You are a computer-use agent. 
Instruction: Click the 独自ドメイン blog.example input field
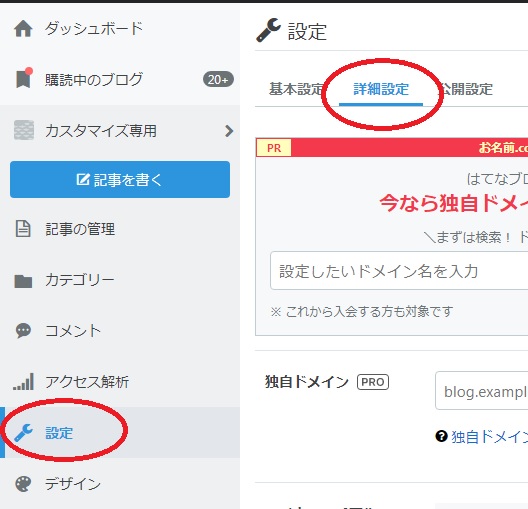click(x=482, y=391)
